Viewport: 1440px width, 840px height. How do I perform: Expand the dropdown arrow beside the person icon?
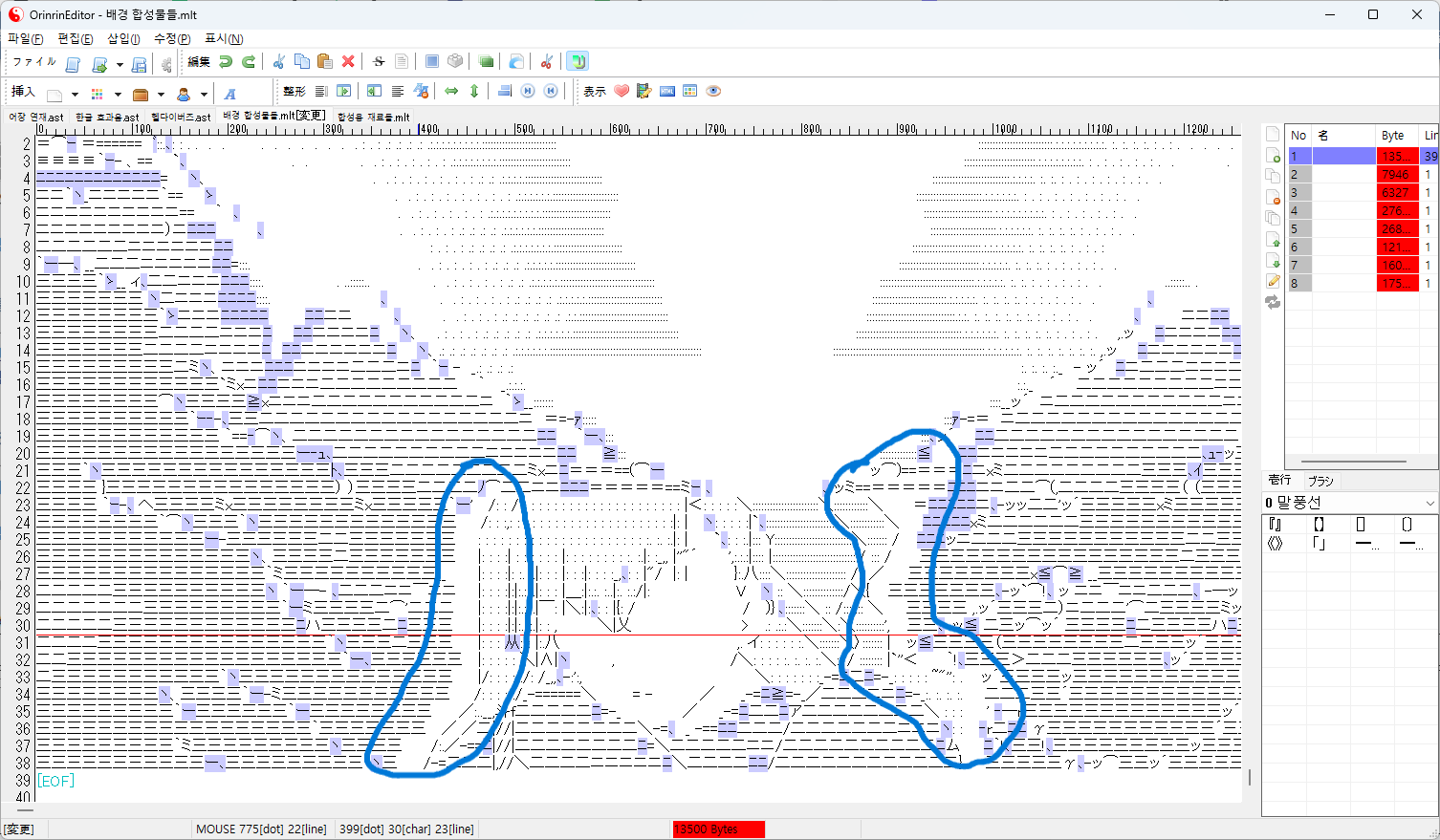204,95
